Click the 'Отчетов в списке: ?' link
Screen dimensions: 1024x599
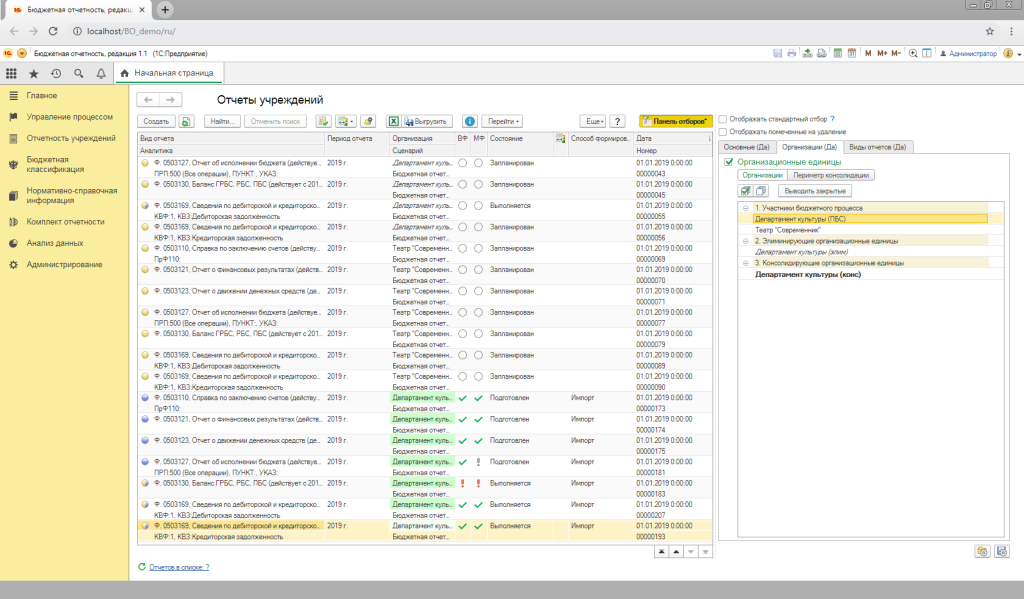pos(179,567)
